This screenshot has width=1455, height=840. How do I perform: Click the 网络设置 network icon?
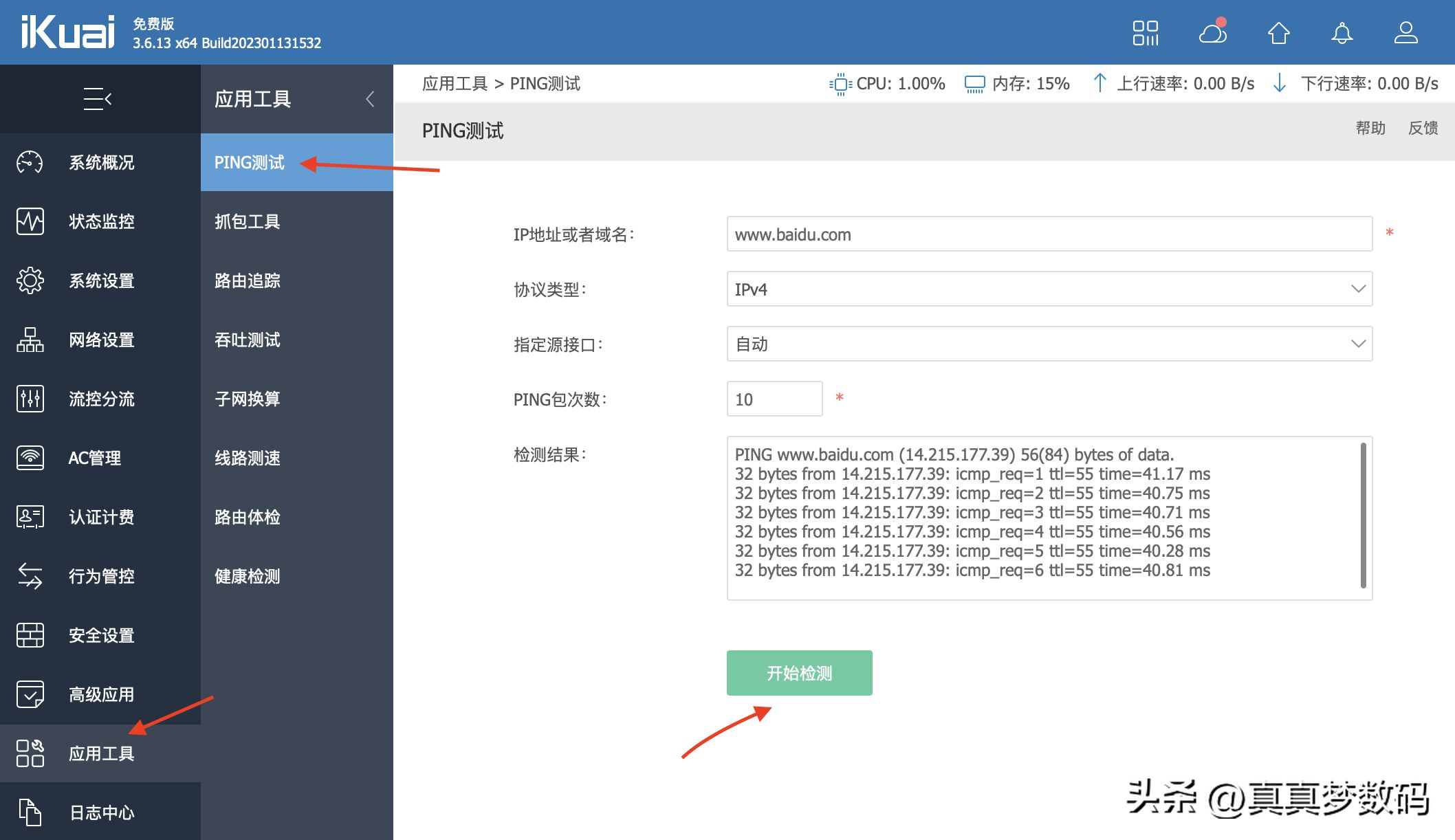point(30,340)
